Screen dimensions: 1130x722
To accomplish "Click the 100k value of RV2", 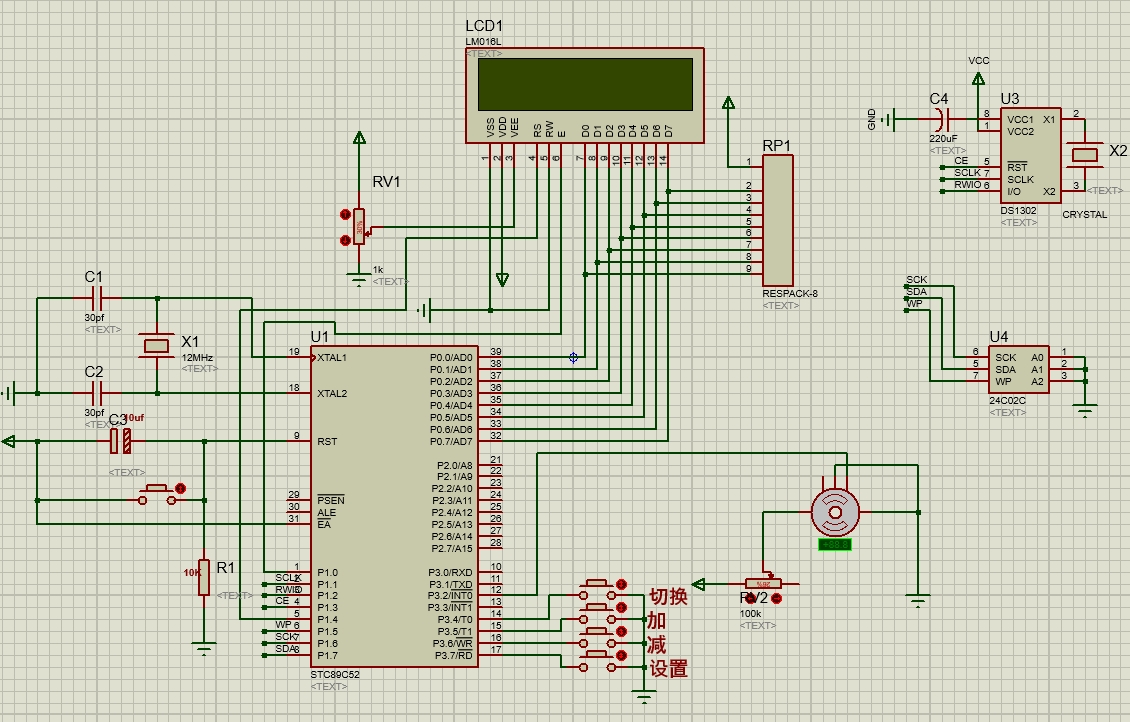I will point(750,614).
